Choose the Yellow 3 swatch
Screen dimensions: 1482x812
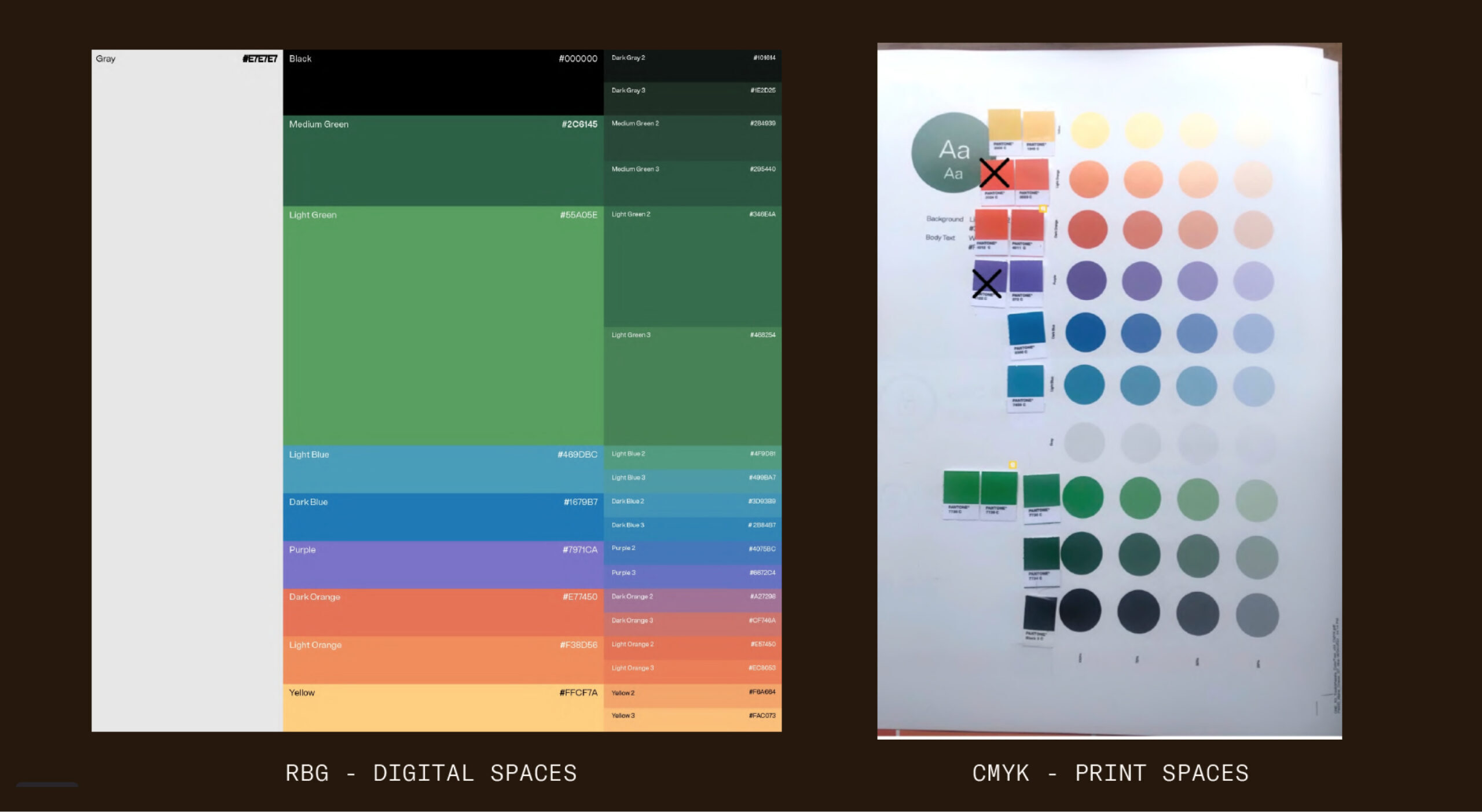click(x=692, y=719)
